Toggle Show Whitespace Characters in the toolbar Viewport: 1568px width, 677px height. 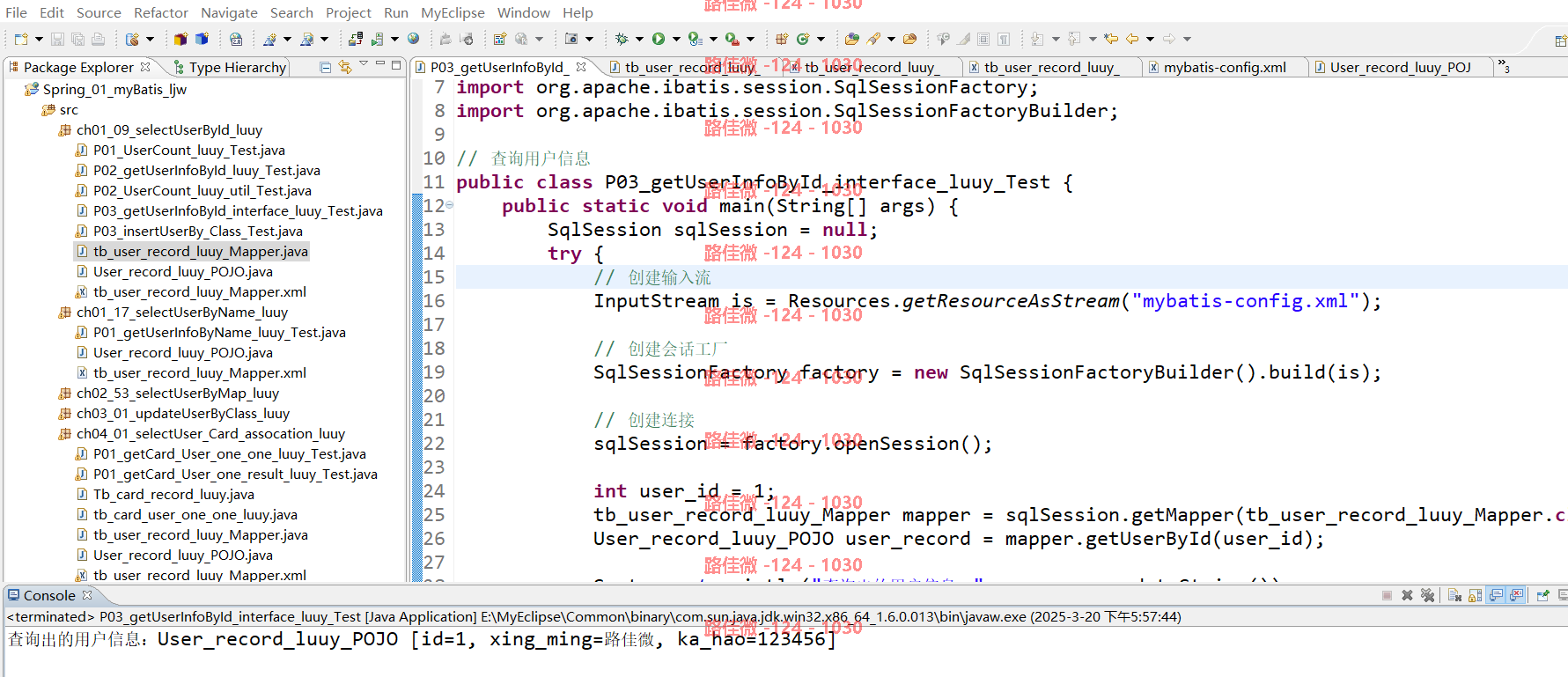[x=1003, y=39]
